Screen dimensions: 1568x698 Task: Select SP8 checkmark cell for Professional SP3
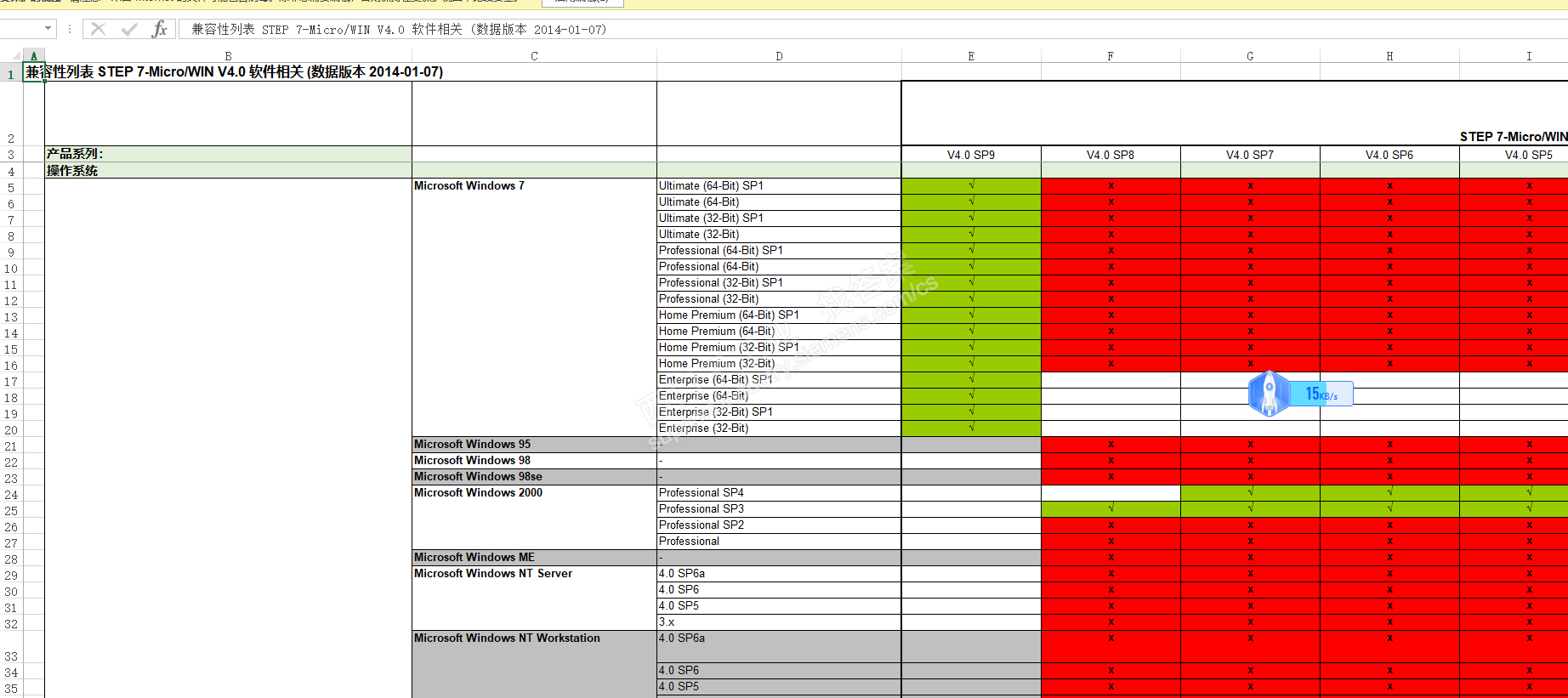tap(1111, 509)
